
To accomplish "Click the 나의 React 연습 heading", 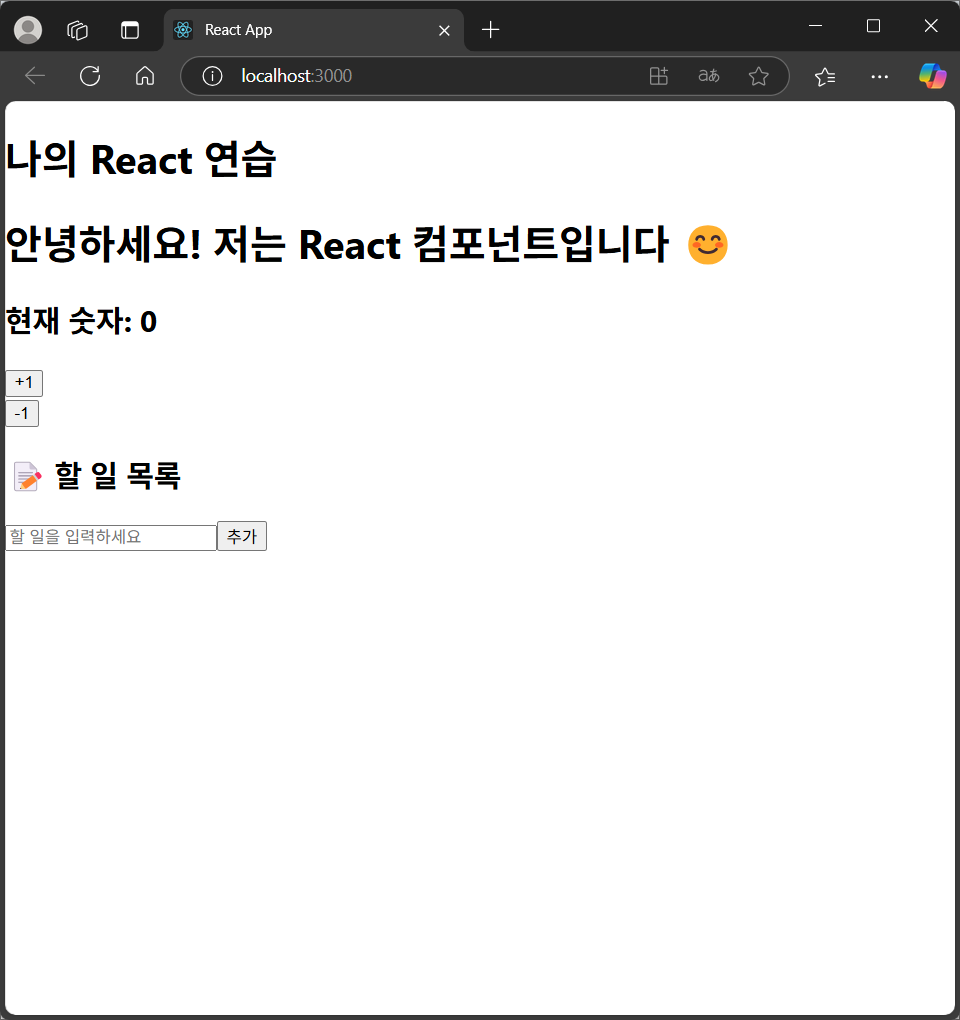I will click(x=141, y=159).
